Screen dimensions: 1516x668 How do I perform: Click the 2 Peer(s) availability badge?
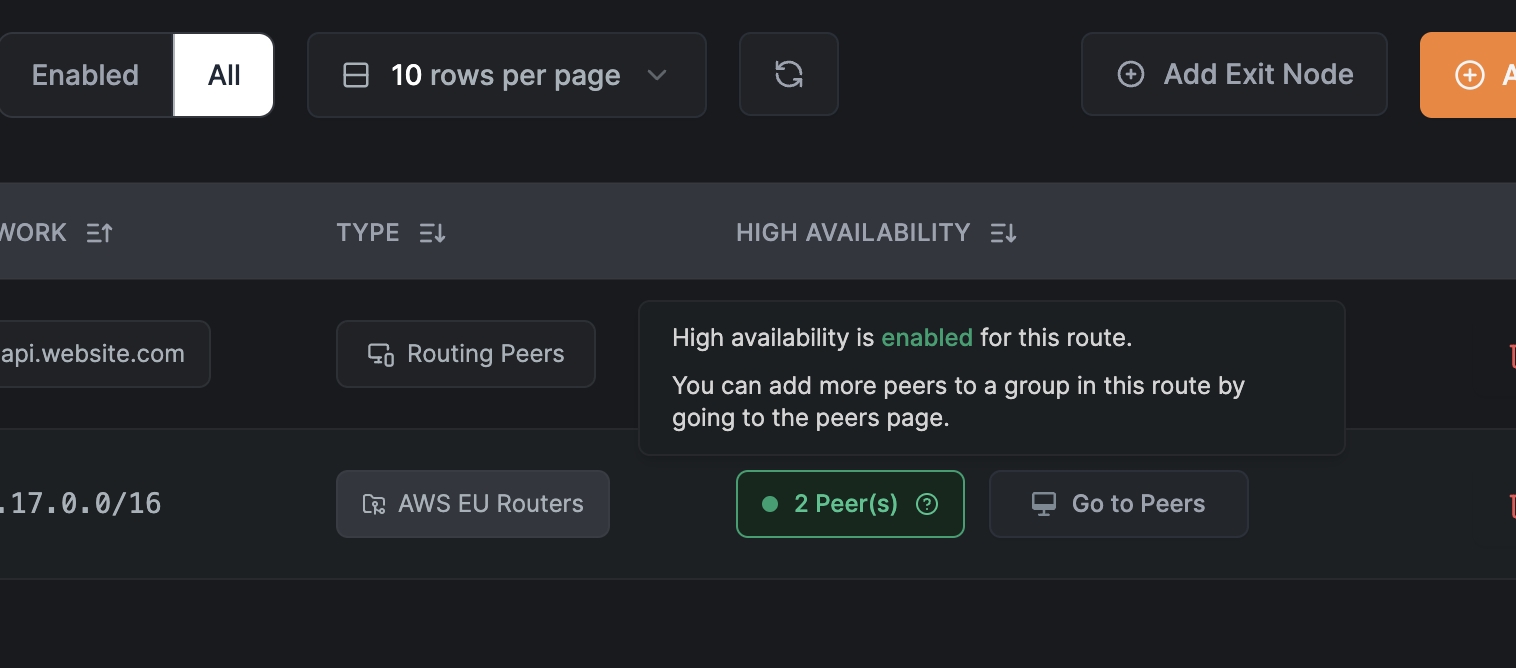(850, 504)
